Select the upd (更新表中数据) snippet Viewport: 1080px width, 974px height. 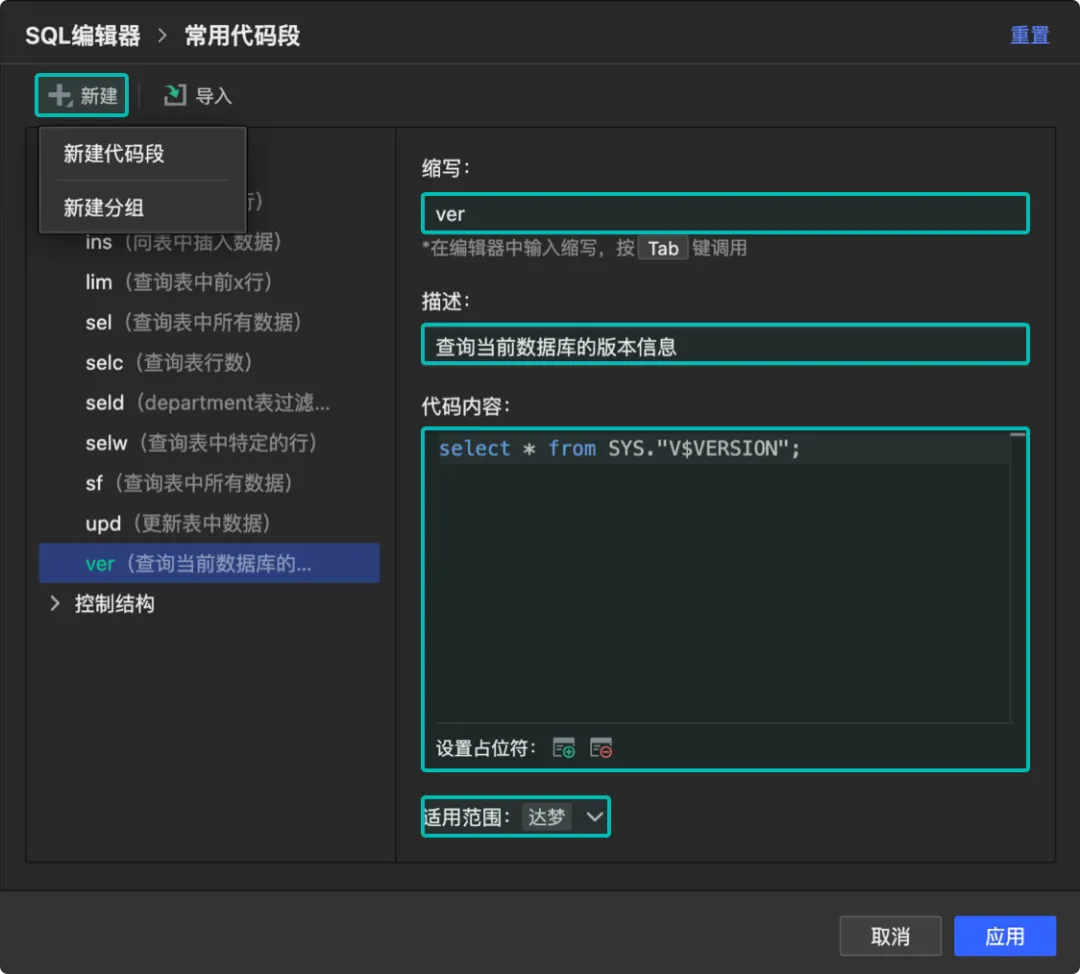coord(209,524)
